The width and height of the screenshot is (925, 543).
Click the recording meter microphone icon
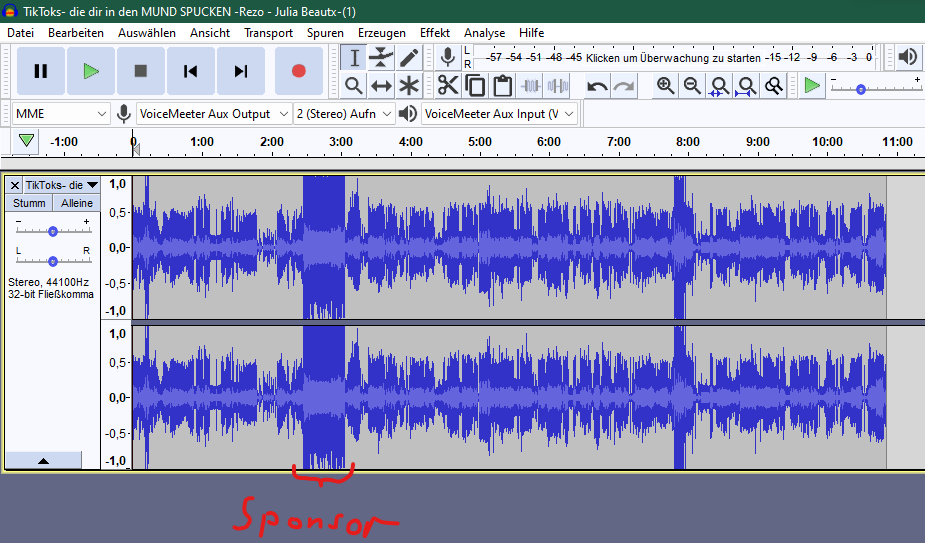[x=448, y=57]
